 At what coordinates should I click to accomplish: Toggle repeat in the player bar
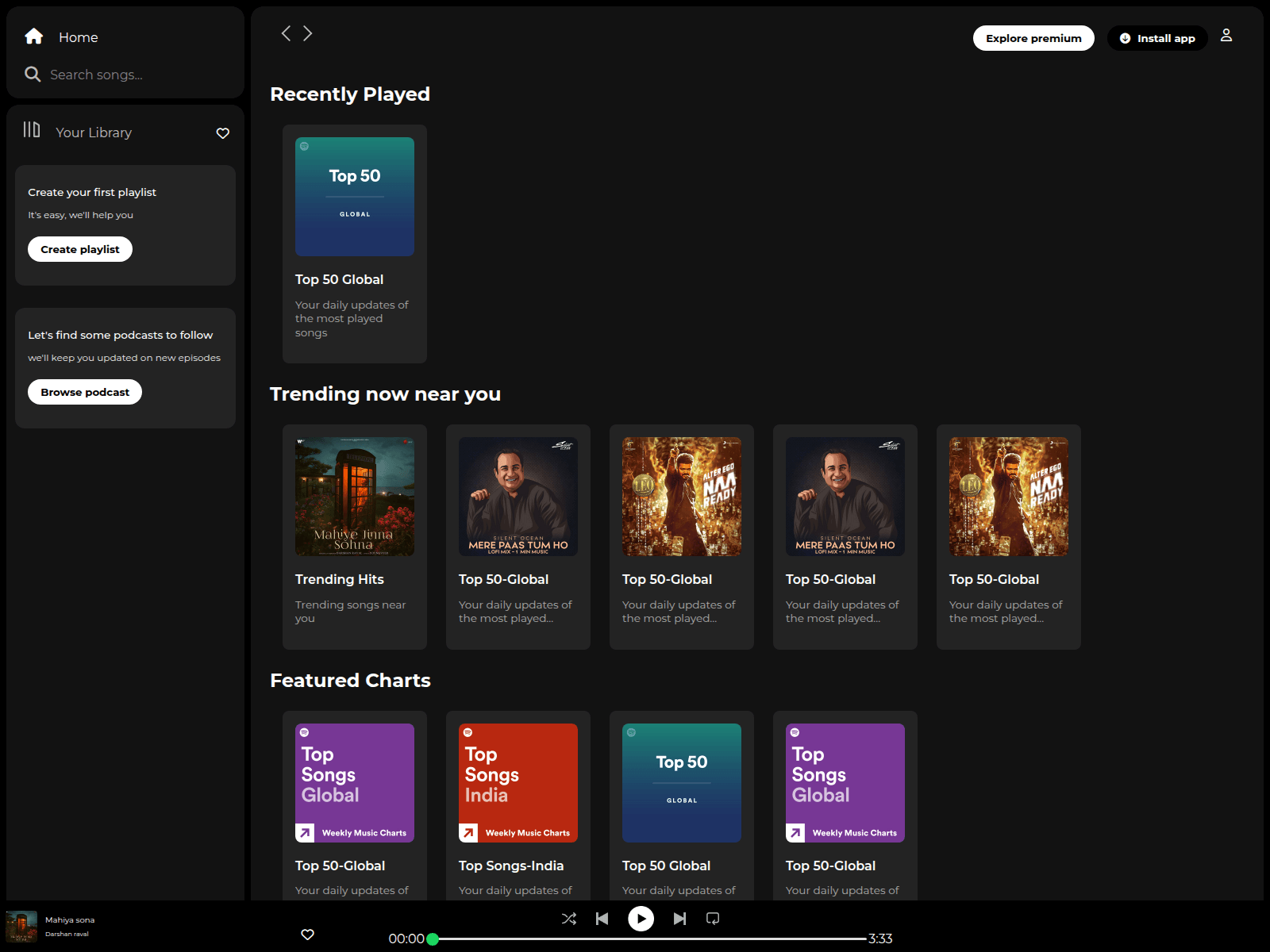pyautogui.click(x=713, y=919)
